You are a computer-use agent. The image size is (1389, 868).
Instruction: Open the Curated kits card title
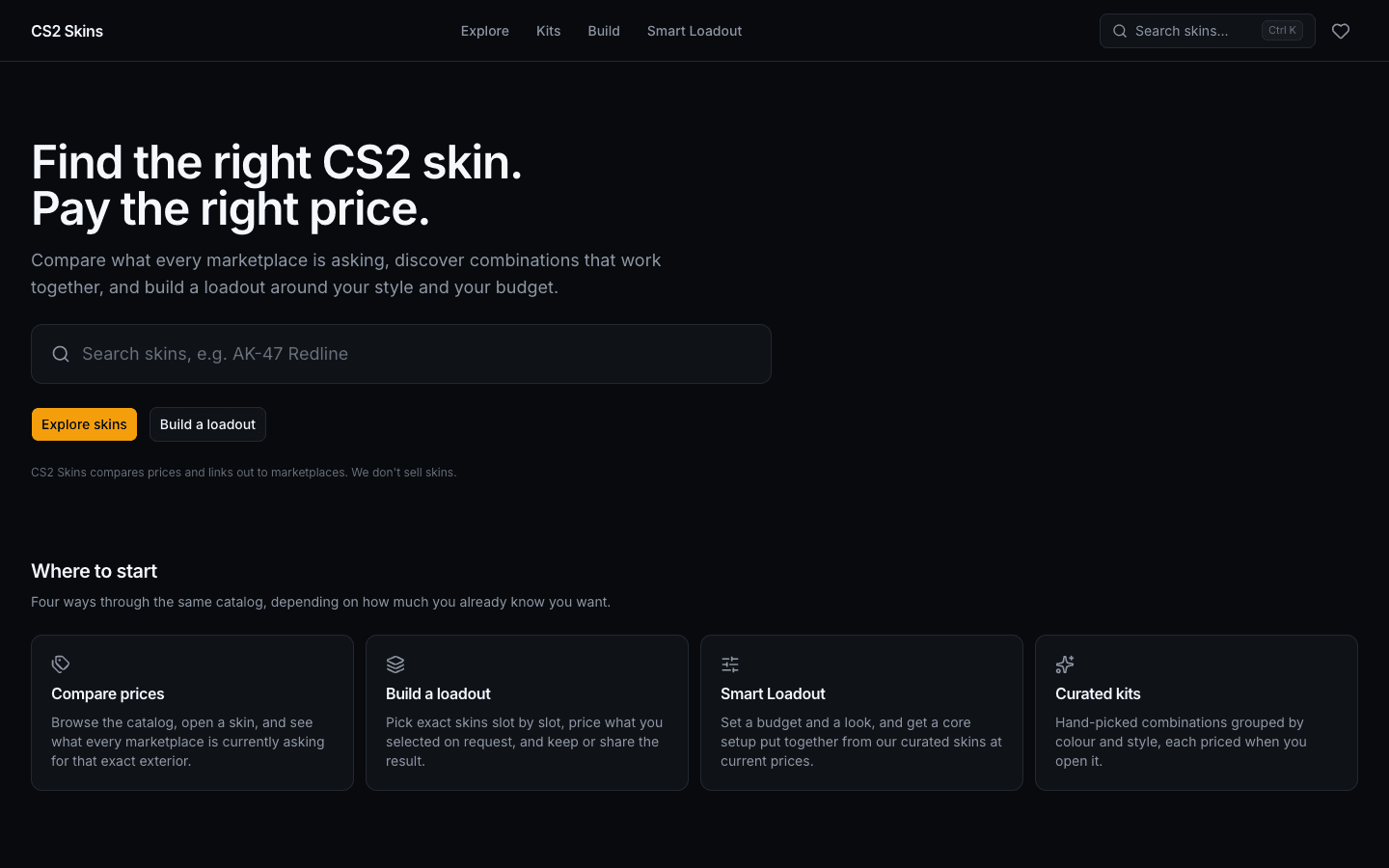[x=1098, y=693]
